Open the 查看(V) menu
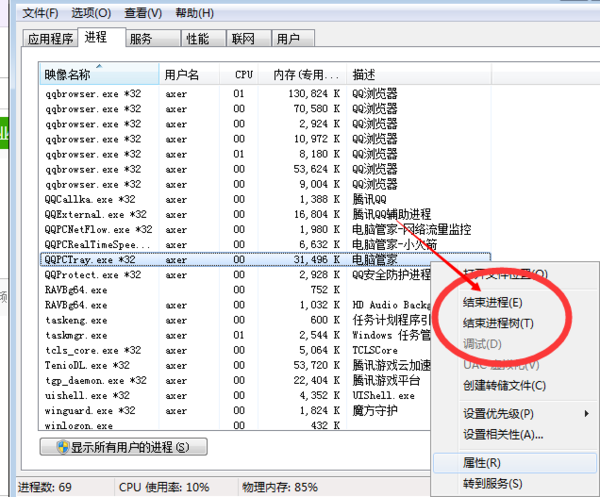 tap(143, 13)
